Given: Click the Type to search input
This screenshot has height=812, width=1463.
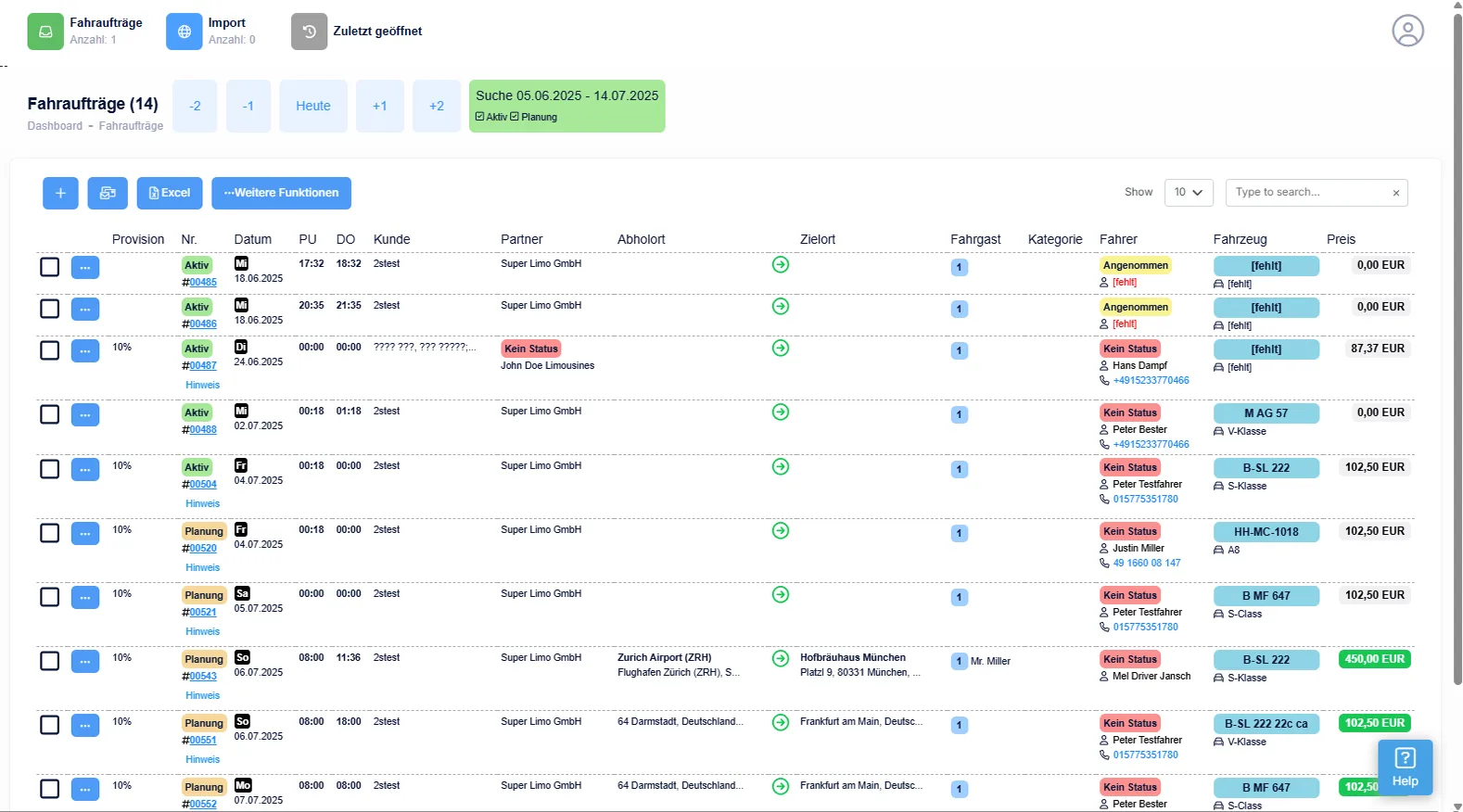Looking at the screenshot, I should click(x=1307, y=192).
